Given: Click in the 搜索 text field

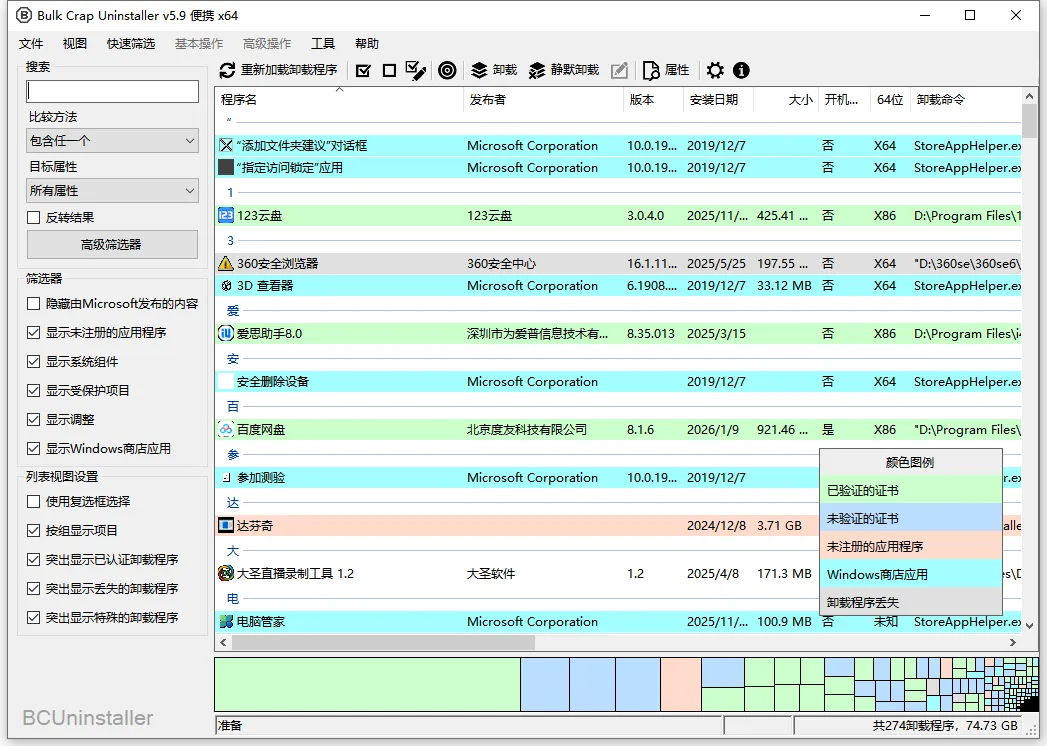Looking at the screenshot, I should [112, 91].
